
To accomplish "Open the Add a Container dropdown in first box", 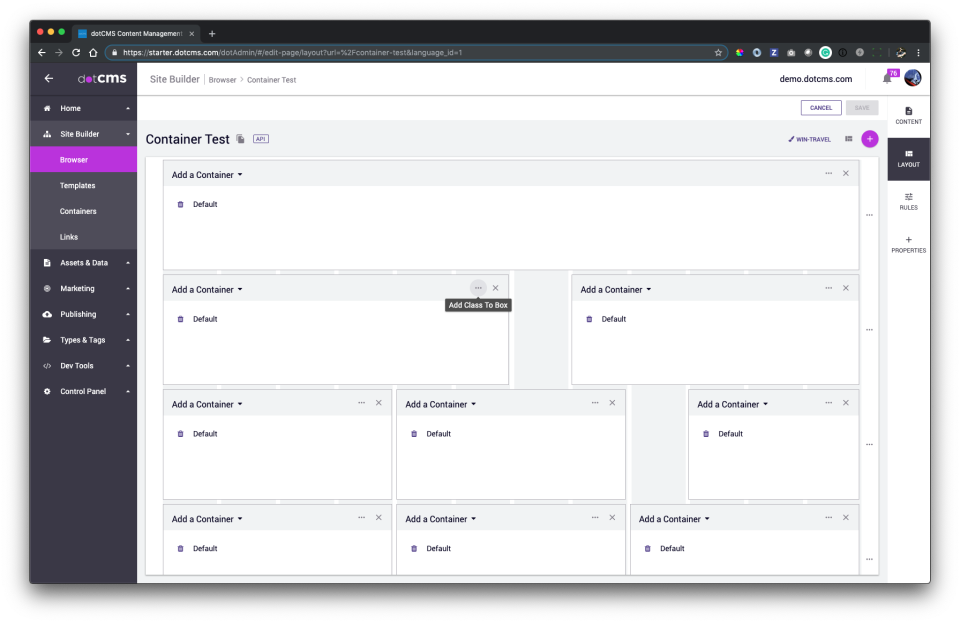I will click(x=206, y=174).
